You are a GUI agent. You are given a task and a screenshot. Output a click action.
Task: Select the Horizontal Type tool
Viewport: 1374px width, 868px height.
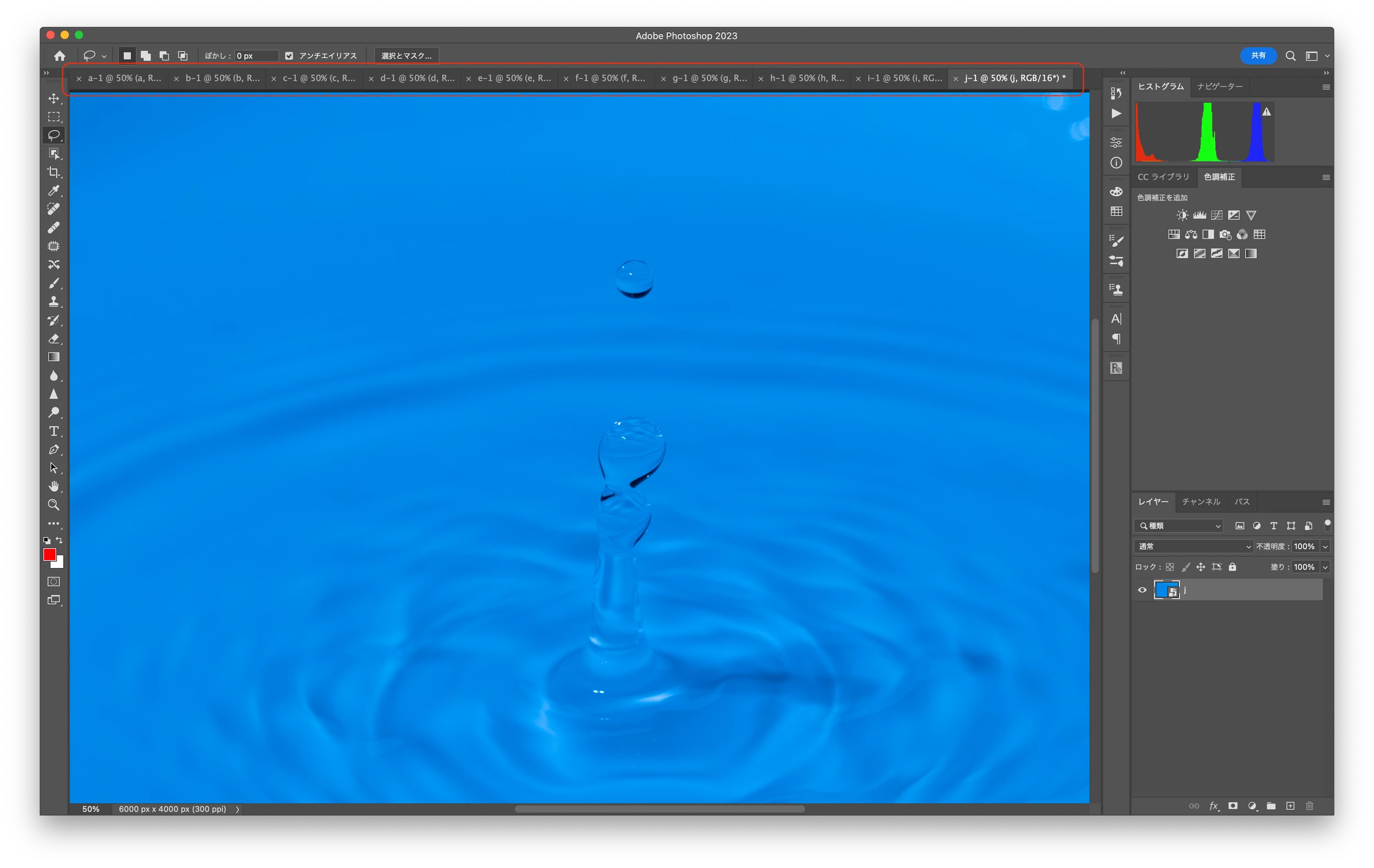coord(54,431)
